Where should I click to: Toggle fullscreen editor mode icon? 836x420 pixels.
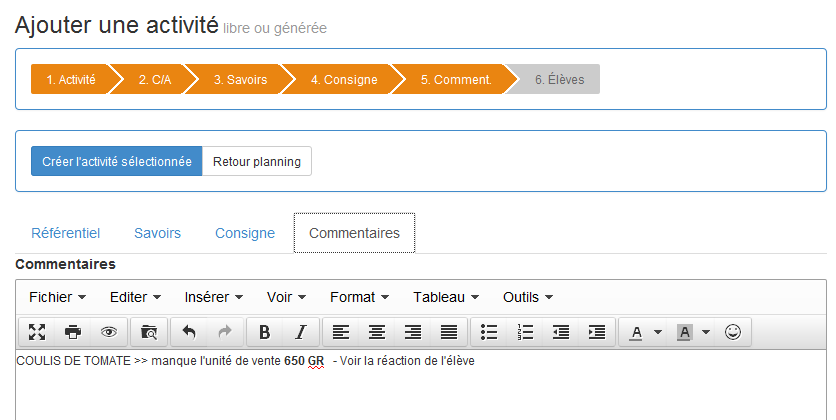coord(37,332)
